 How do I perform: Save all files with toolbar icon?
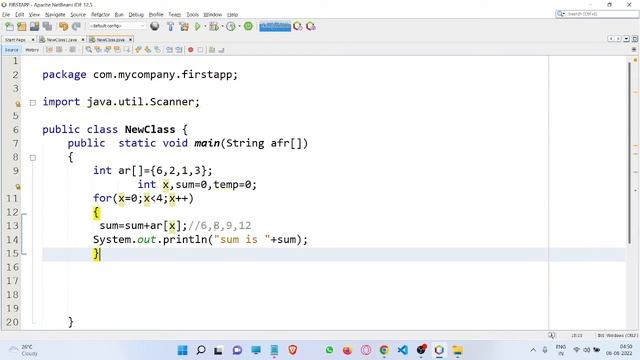[47, 27]
